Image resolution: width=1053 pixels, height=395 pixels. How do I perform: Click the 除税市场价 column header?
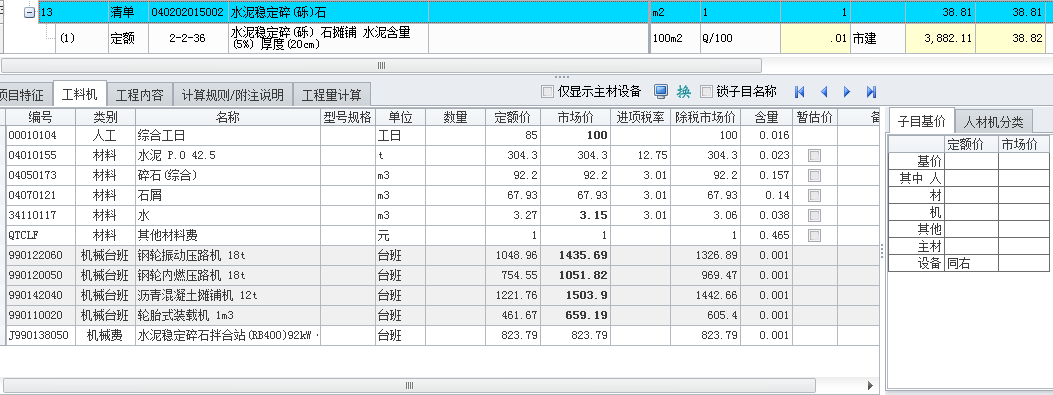705,117
